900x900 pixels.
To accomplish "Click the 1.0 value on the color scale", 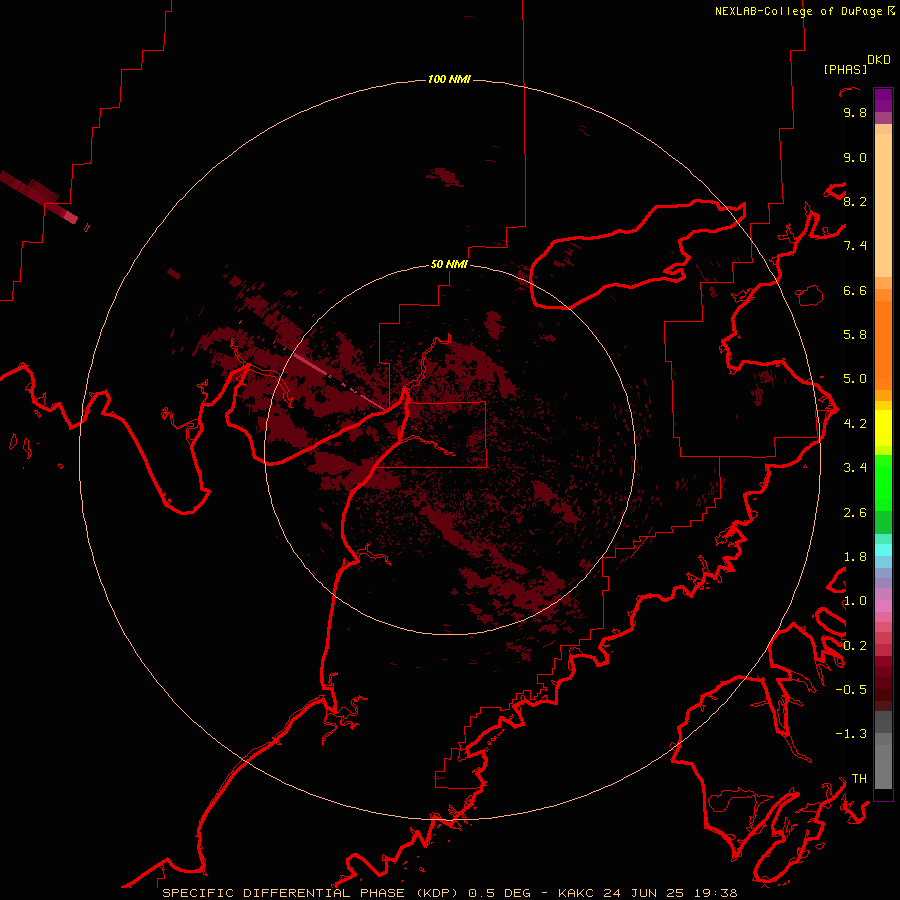I will (x=855, y=601).
